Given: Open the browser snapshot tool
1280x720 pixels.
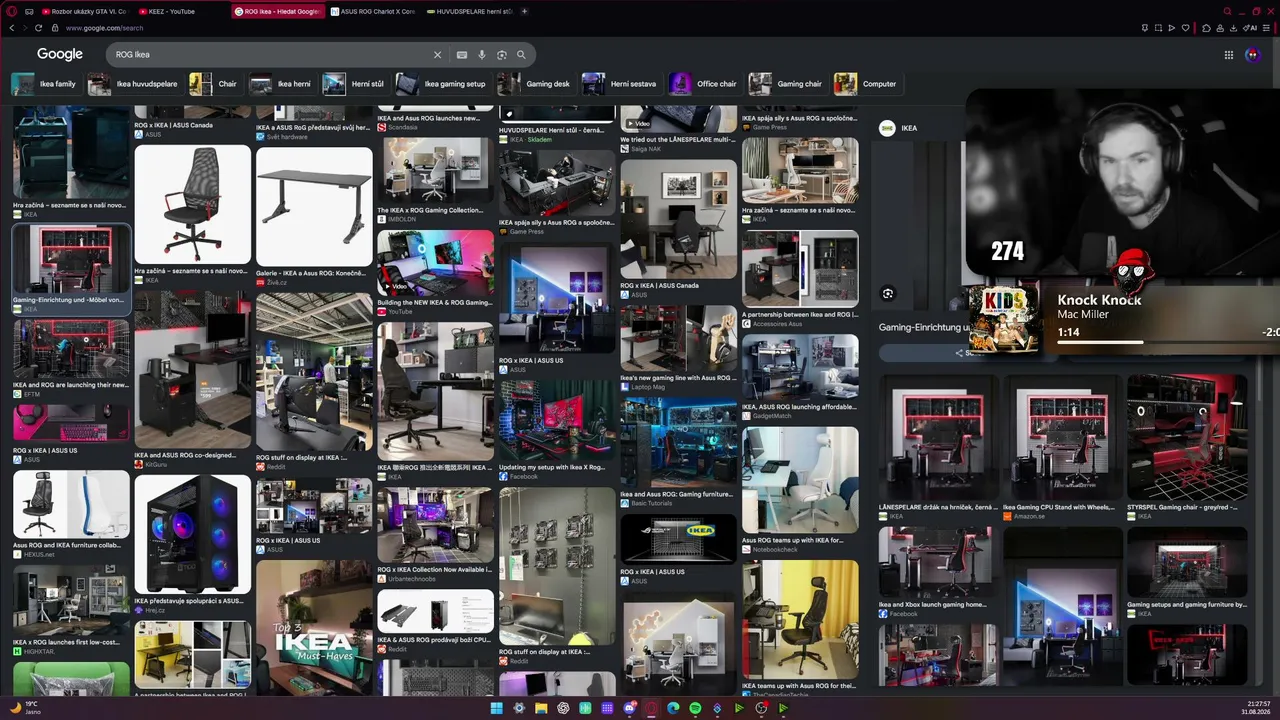Looking at the screenshot, I should pyautogui.click(x=1157, y=28).
